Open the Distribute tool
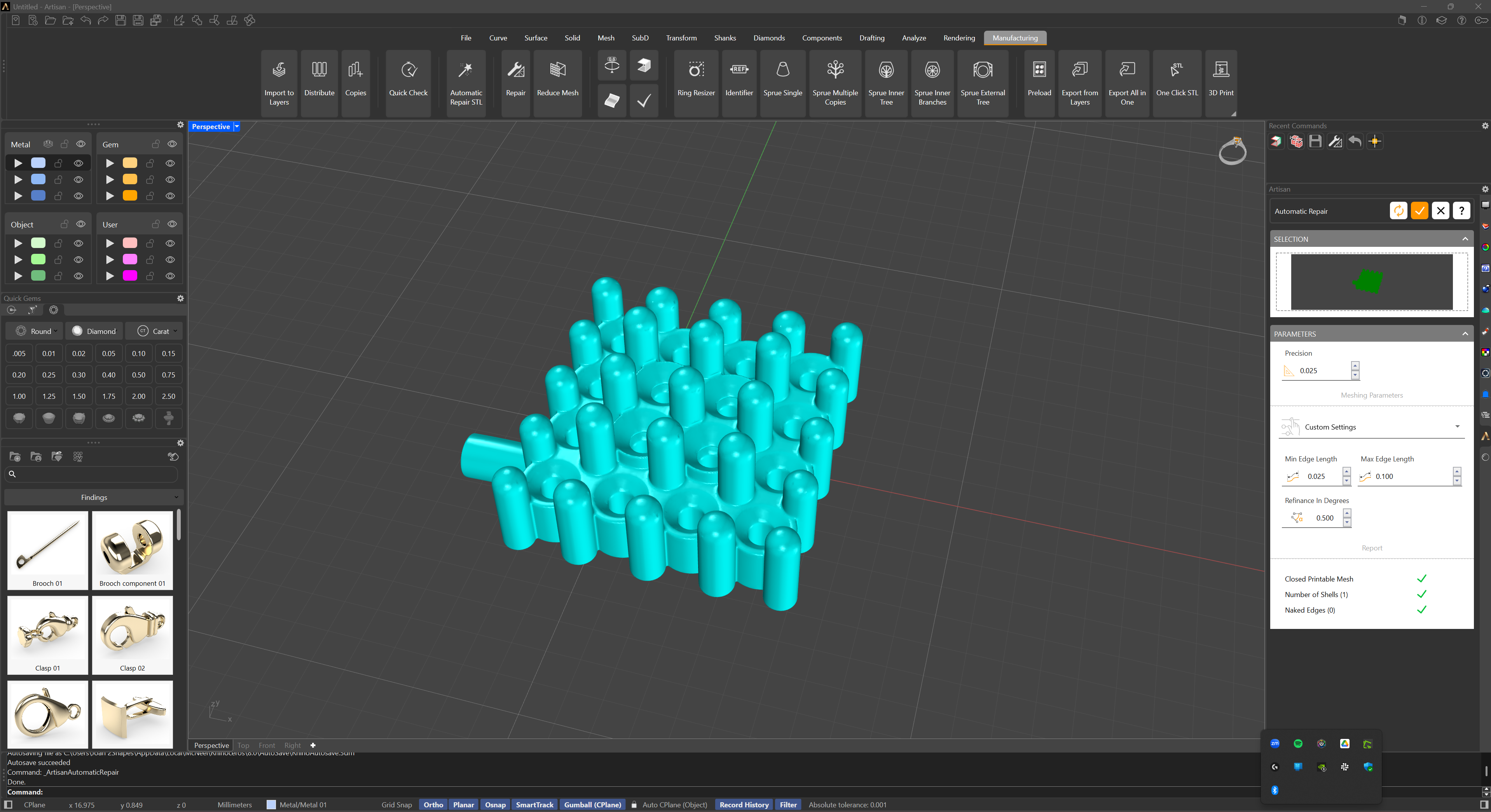 [x=319, y=83]
